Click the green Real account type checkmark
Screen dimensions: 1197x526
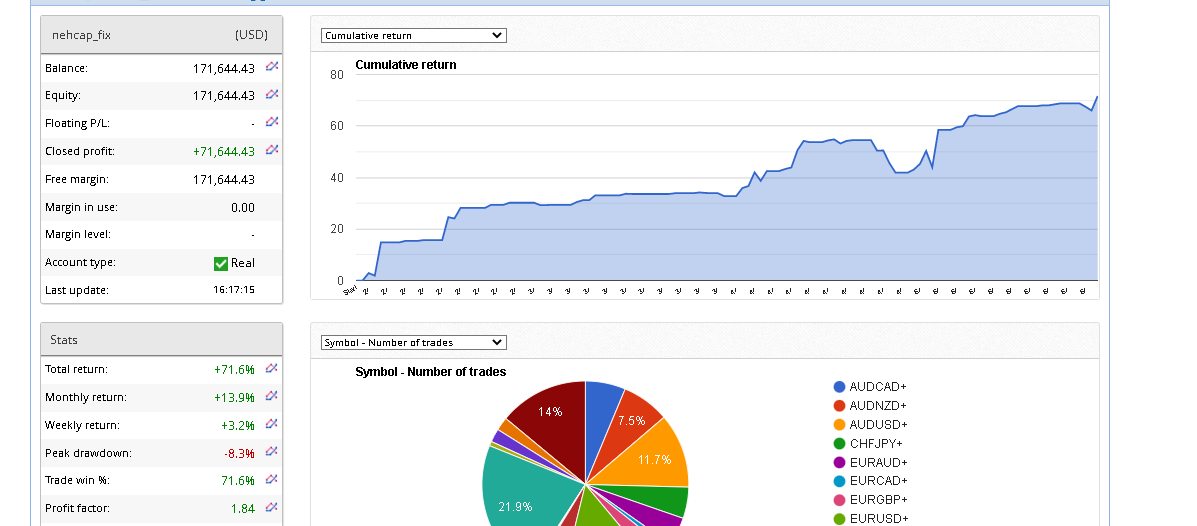coord(221,263)
